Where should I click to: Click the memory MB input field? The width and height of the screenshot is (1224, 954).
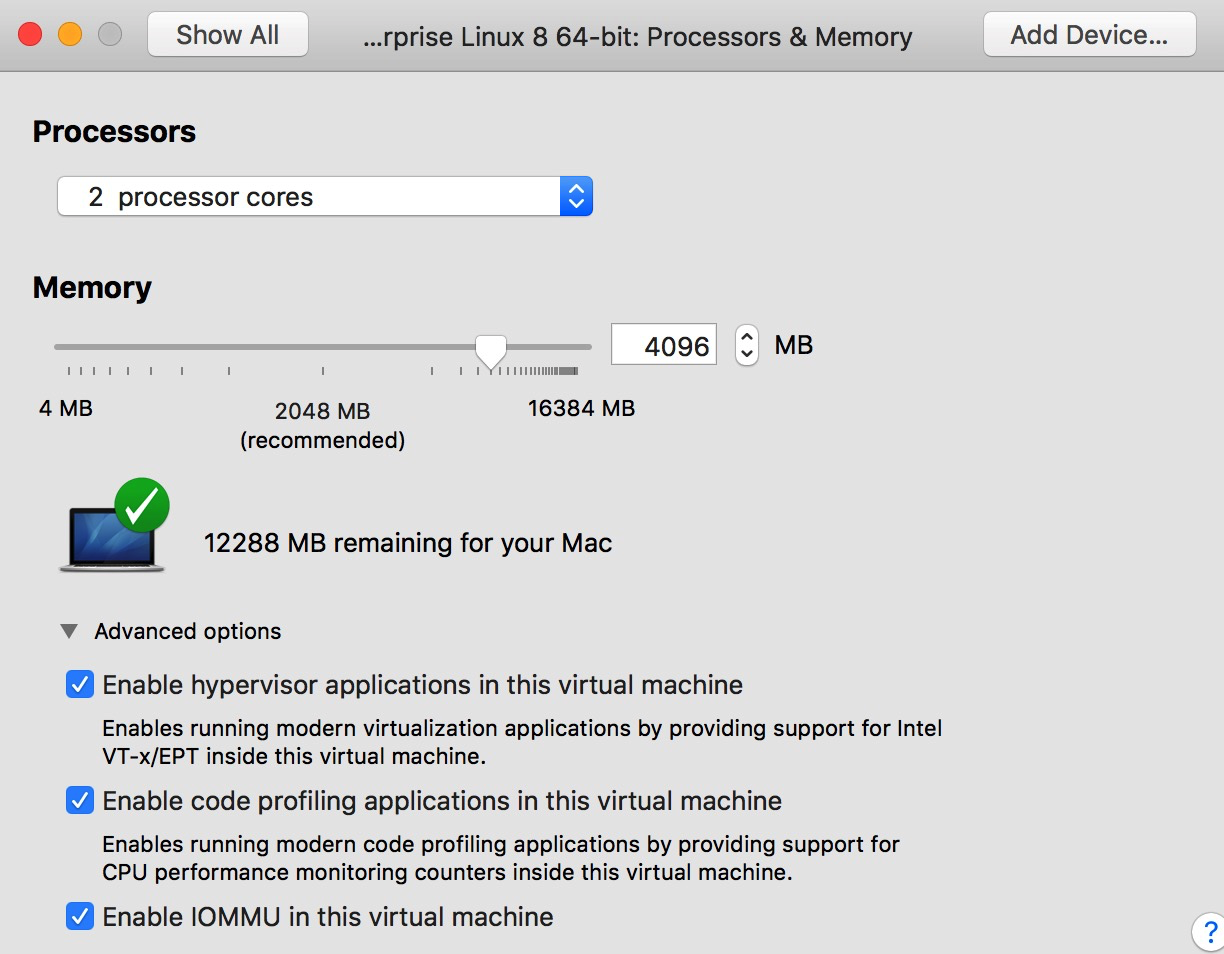(664, 346)
